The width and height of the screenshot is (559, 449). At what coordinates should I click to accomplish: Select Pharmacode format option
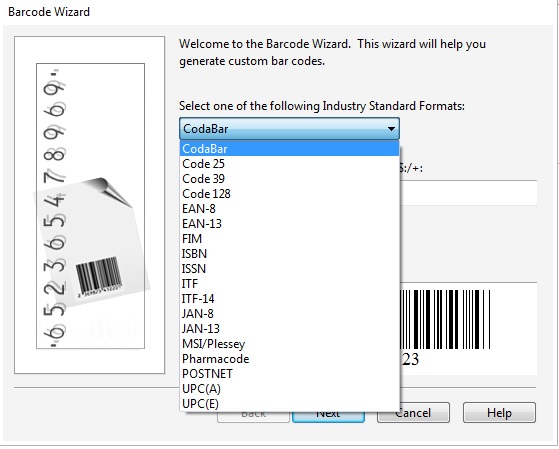[289, 359]
